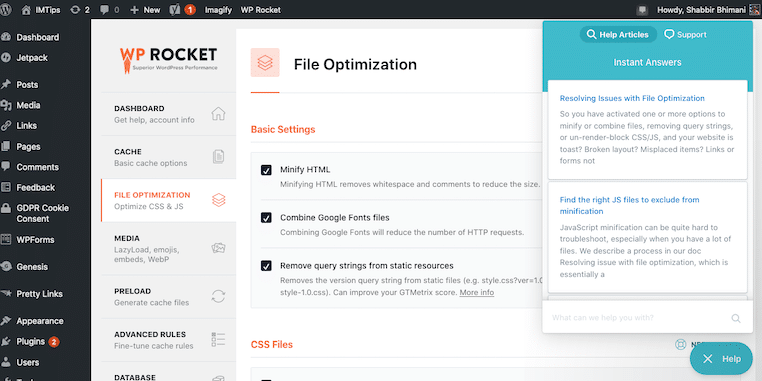The width and height of the screenshot is (762, 381).
Task: Open the Media admin menu
Action: click(x=28, y=105)
